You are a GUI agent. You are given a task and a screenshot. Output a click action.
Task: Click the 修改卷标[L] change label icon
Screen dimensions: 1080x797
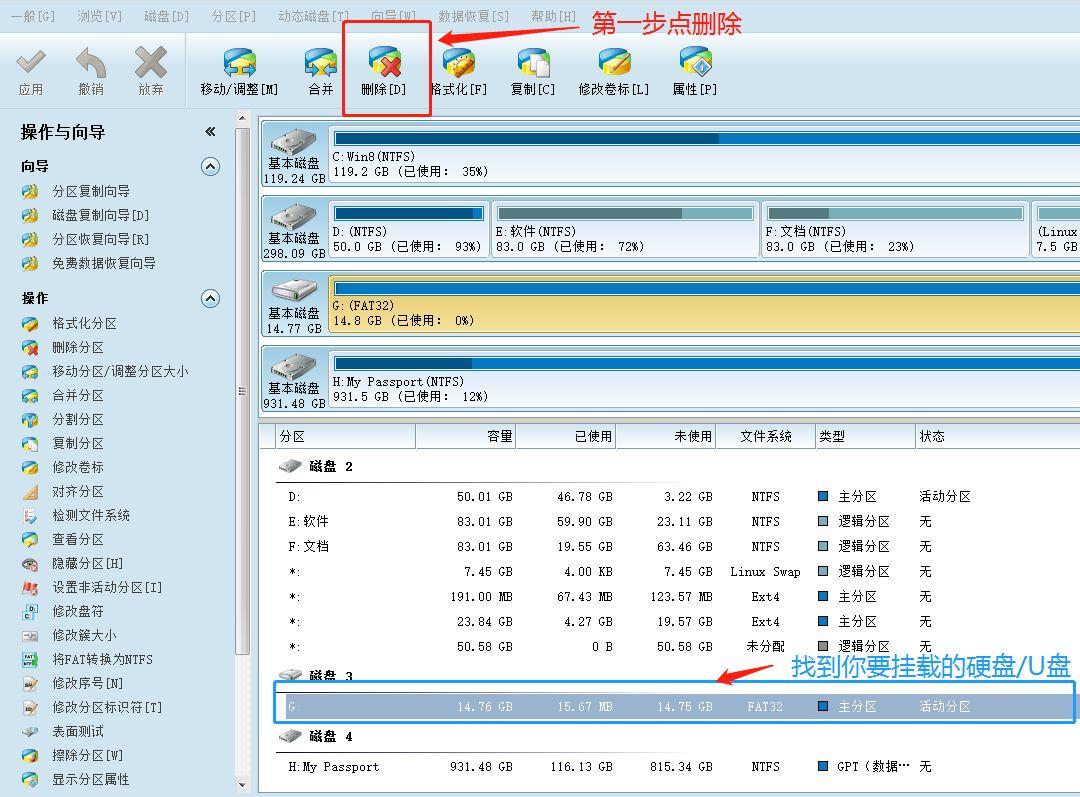[x=614, y=63]
